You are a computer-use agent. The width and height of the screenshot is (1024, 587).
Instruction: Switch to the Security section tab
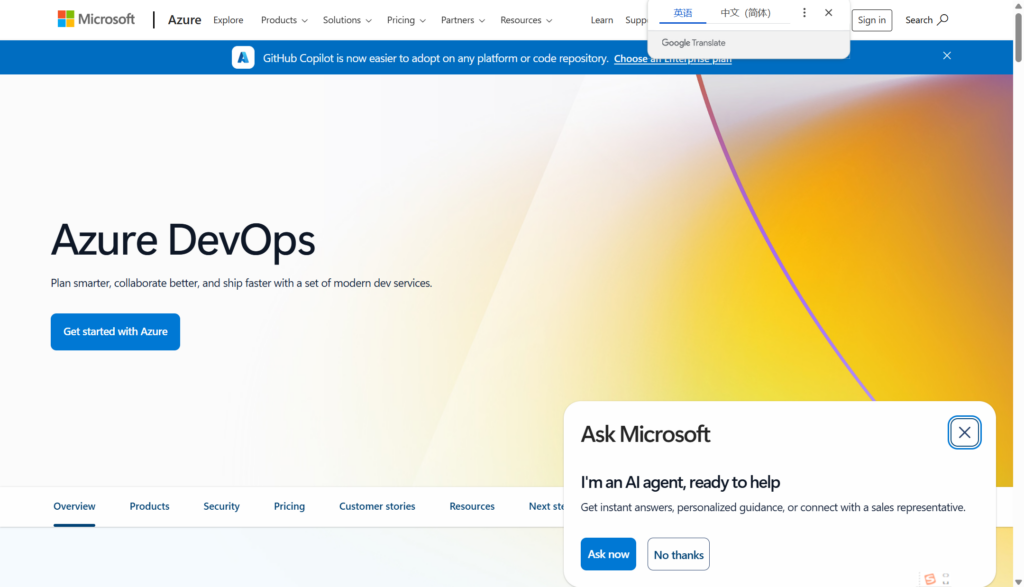tap(221, 506)
